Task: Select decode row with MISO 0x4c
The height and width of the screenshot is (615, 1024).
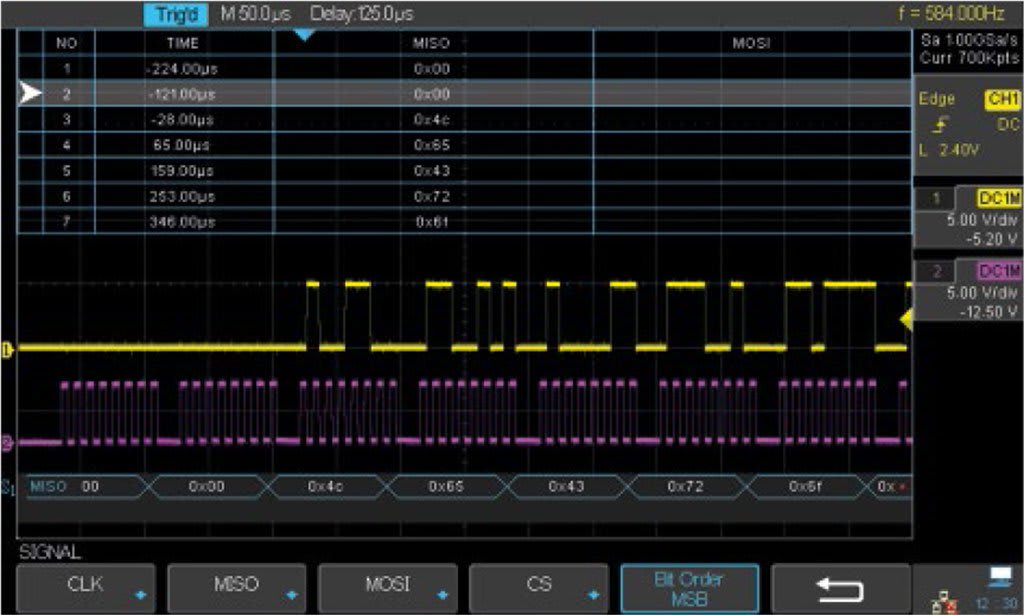Action: click(464, 119)
